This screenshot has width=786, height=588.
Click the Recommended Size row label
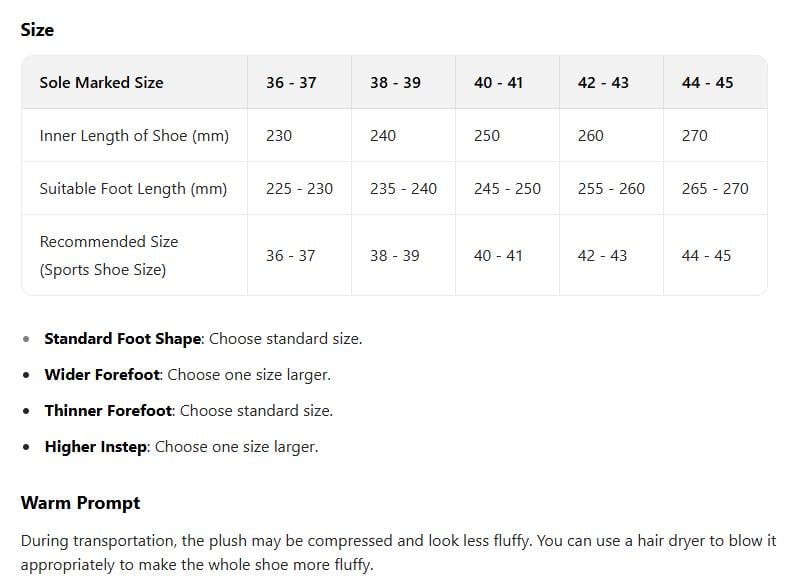[x=108, y=255]
